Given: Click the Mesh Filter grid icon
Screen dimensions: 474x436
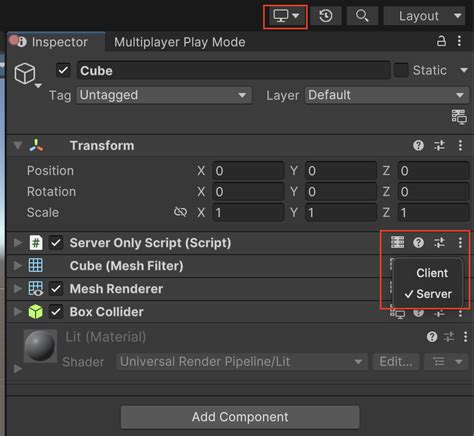Looking at the screenshot, I should coord(36,266).
